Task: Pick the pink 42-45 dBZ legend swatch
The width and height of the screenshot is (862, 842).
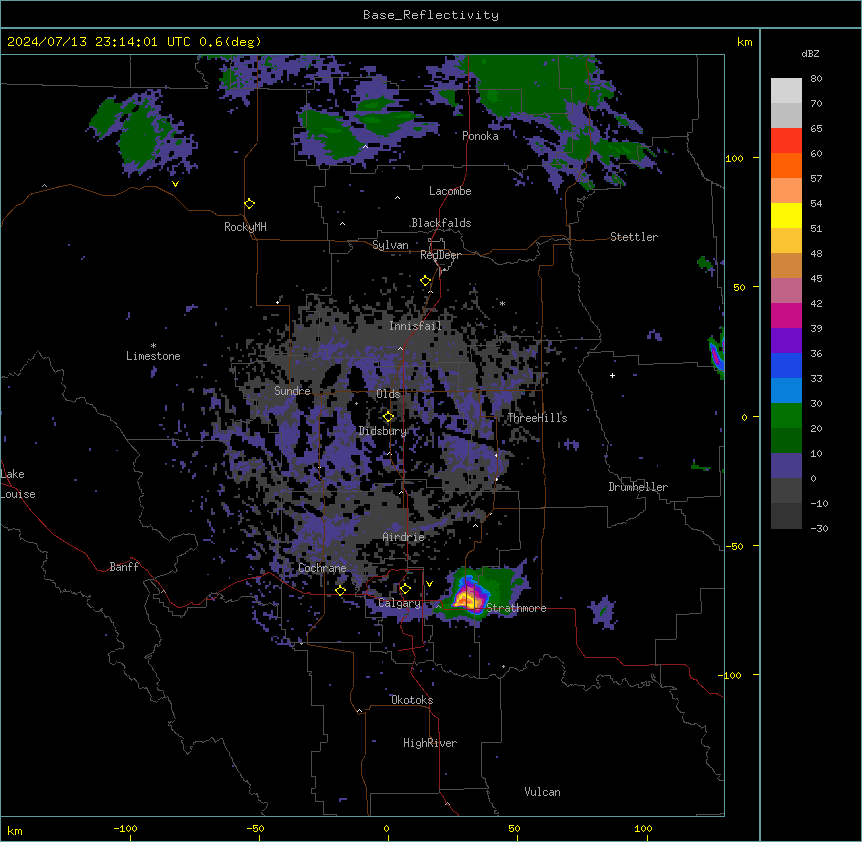Action: (x=786, y=290)
